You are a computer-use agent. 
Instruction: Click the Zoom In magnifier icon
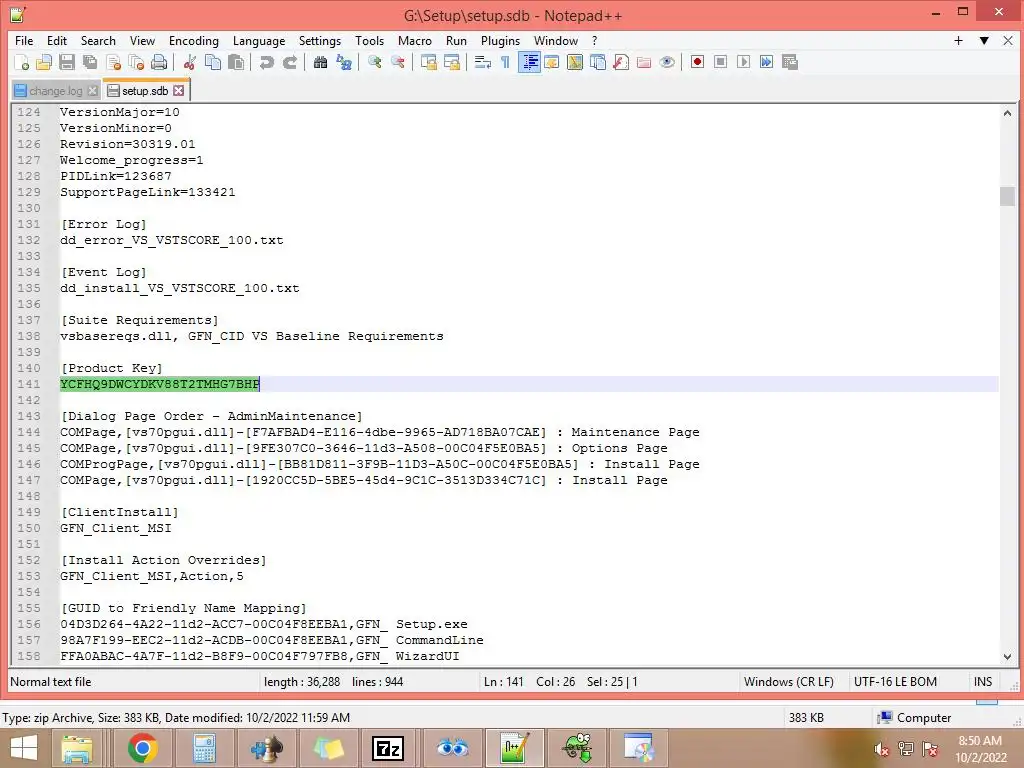(x=374, y=62)
